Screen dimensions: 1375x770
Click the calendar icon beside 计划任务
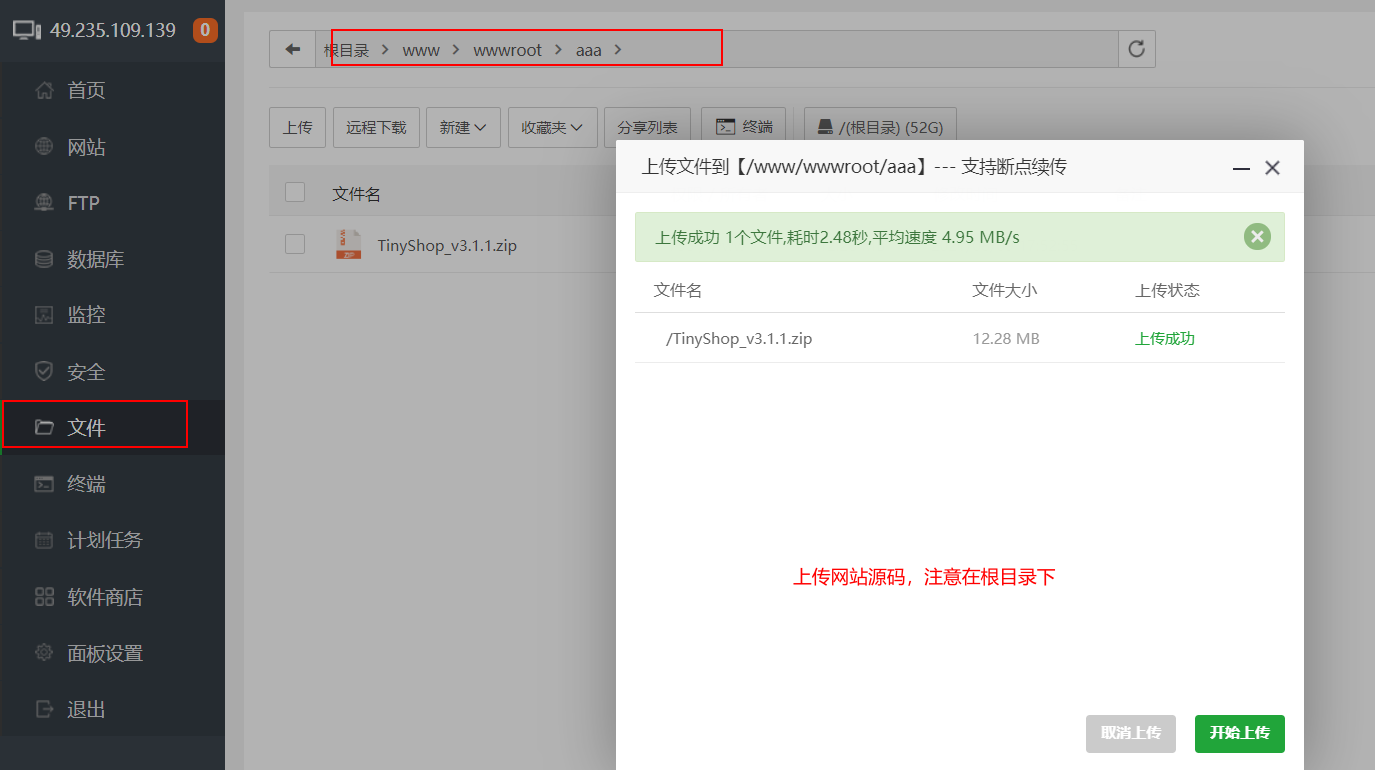[44, 540]
